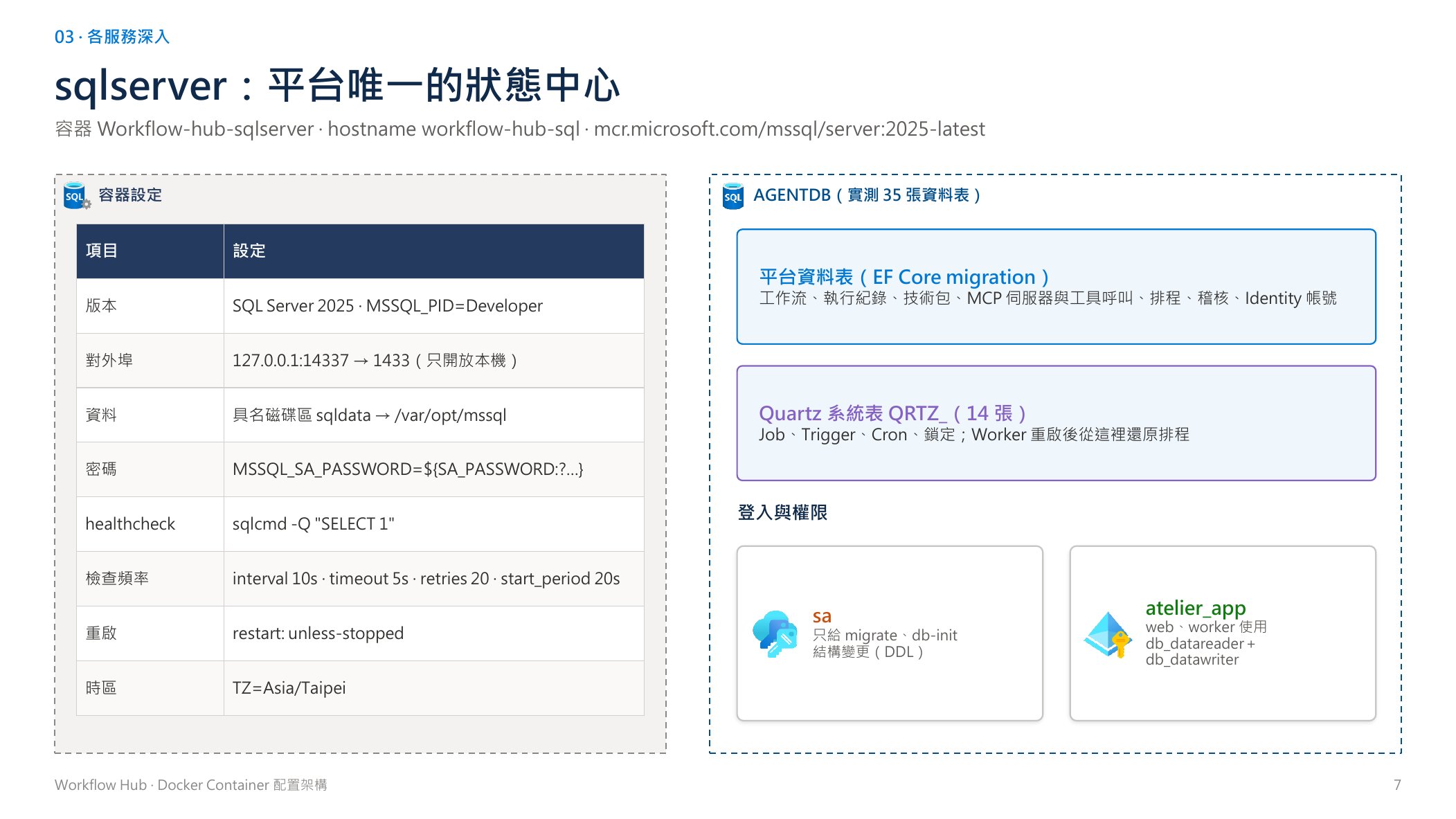Image resolution: width=1456 pixels, height=819 pixels.
Task: Click the pyramid key icon beside atelier_app
Action: pos(1108,633)
